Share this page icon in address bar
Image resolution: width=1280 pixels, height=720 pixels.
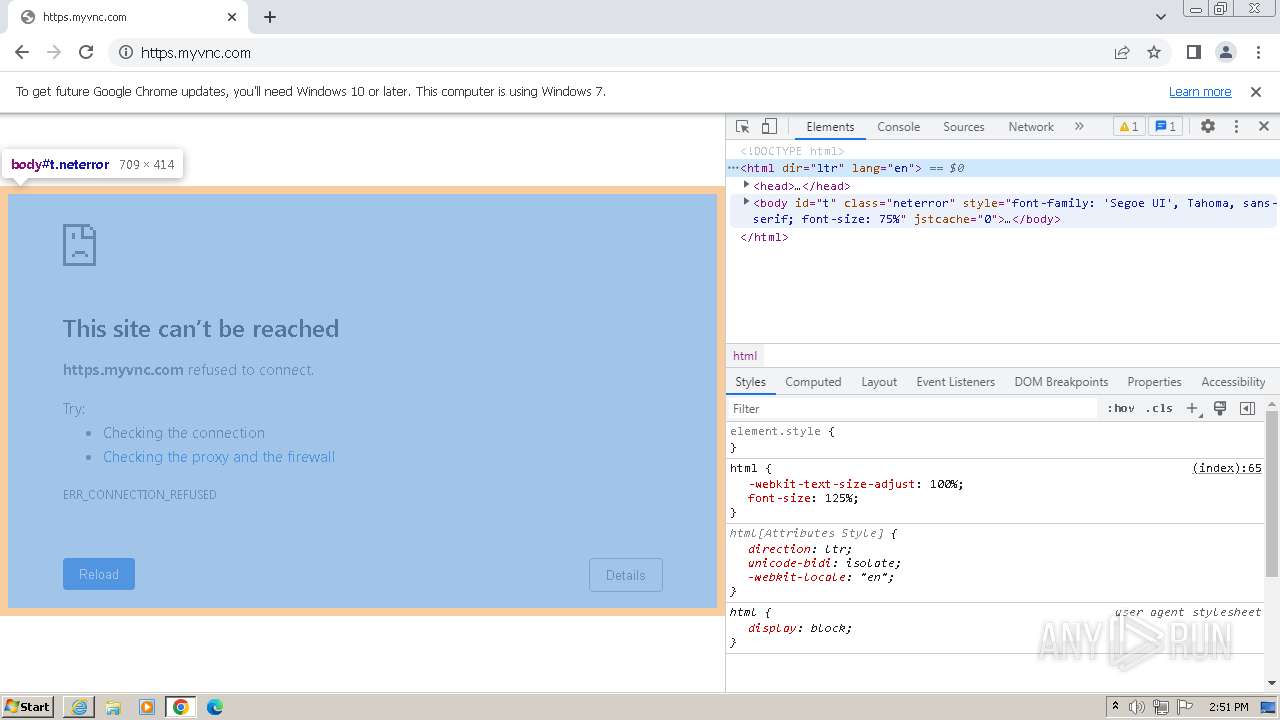1122,53
